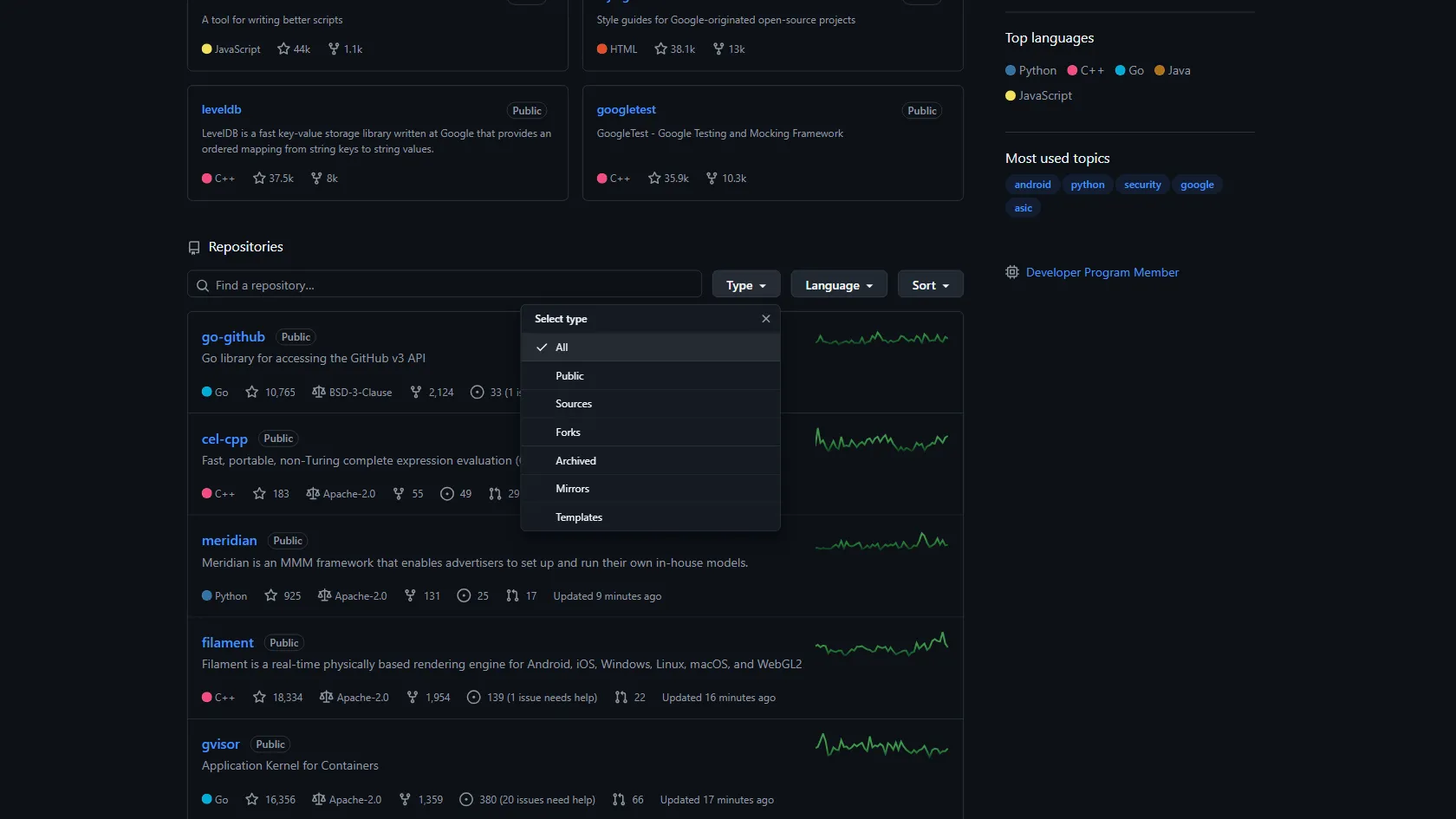The height and width of the screenshot is (819, 1456).
Task: Click the license icon for gvisor Apache-2.0
Action: [318, 799]
